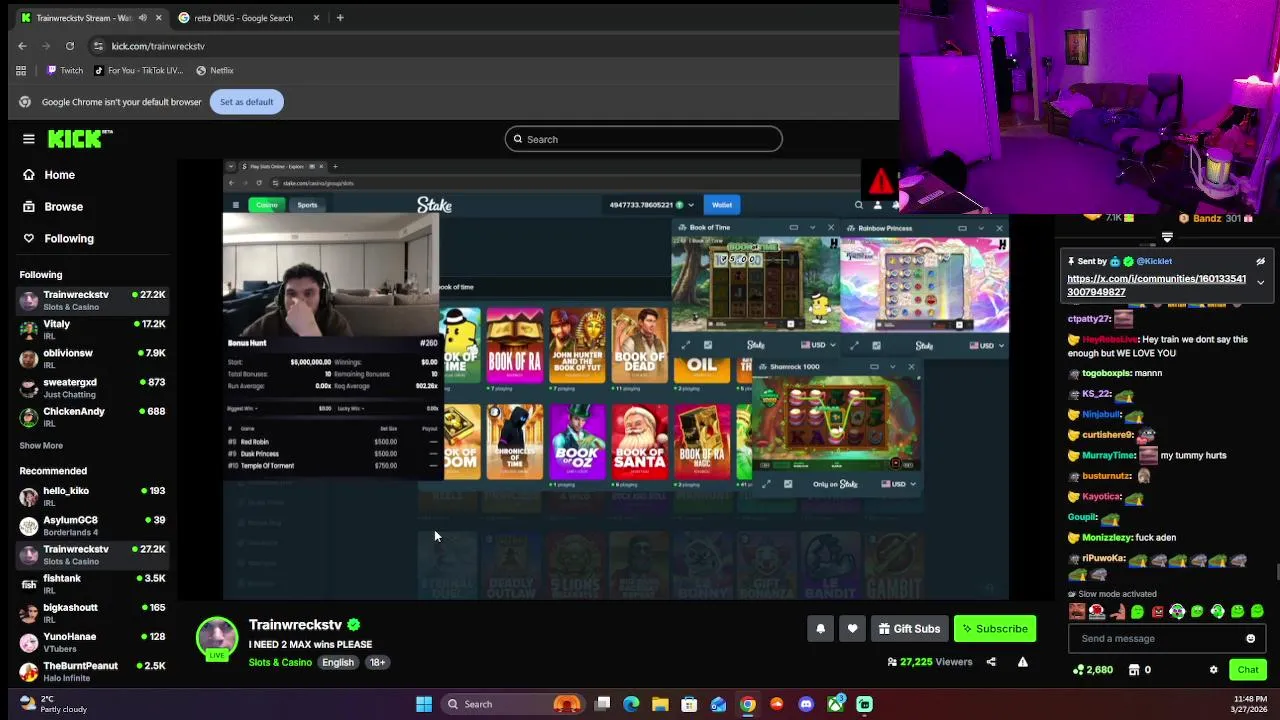Open ChickenAndy channel in sidebar
The height and width of the screenshot is (720, 1280).
click(x=92, y=416)
